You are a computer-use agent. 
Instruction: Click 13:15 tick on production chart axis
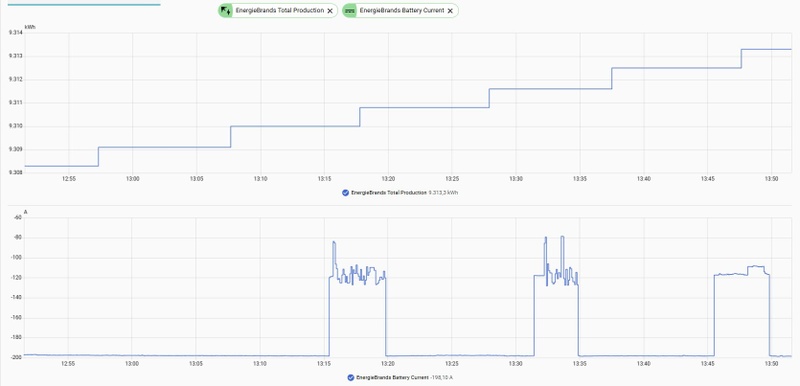pos(324,179)
